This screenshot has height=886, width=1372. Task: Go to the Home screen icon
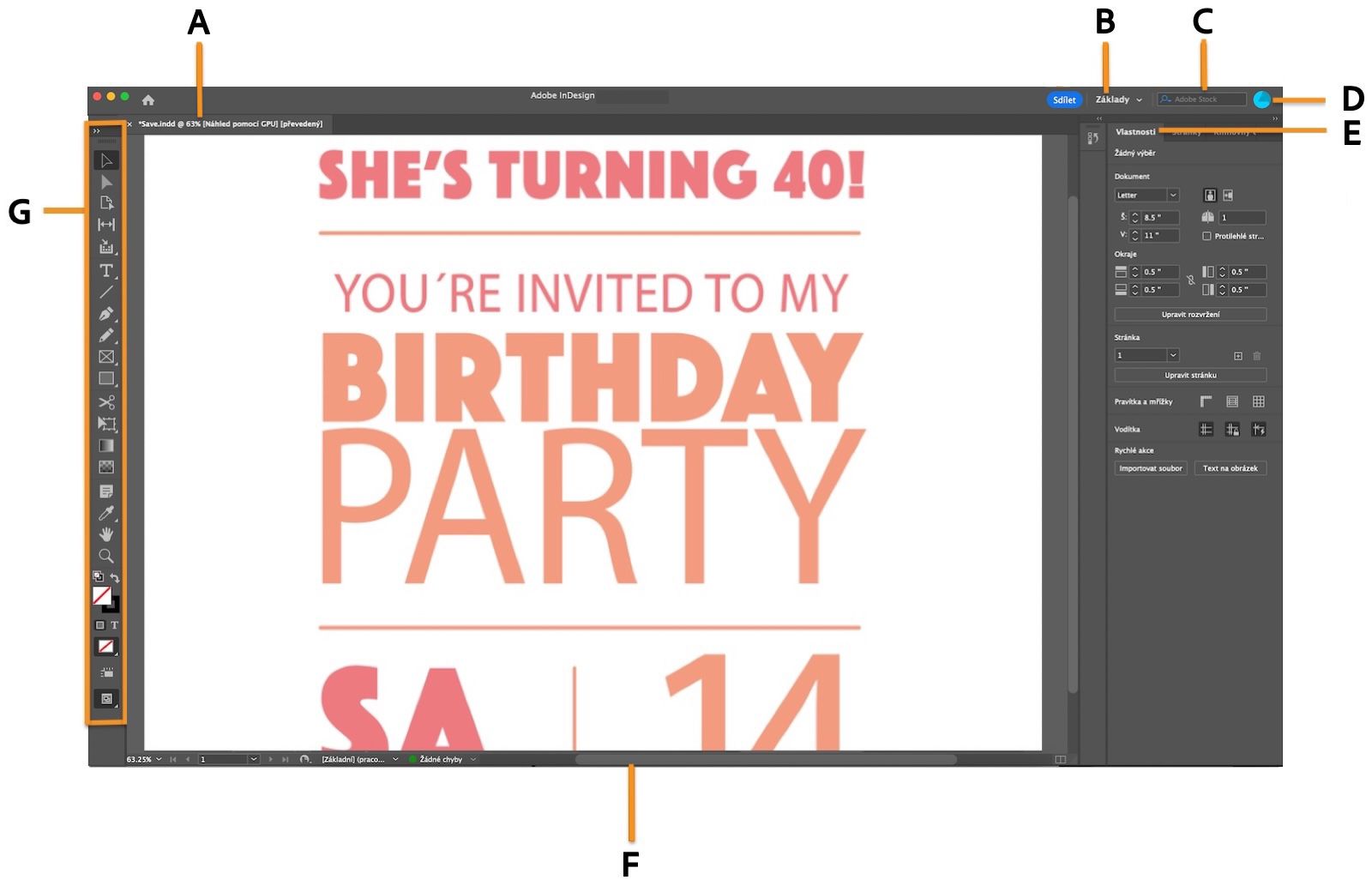tap(148, 99)
